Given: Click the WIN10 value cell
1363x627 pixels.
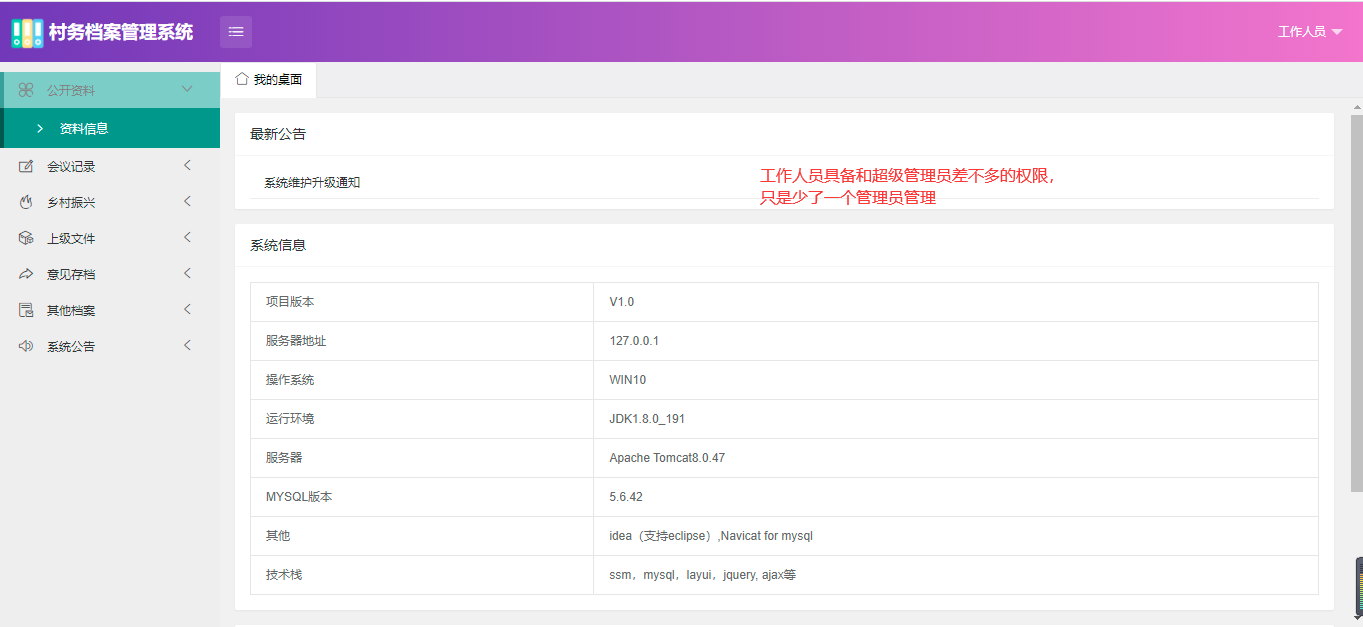Looking at the screenshot, I should (x=956, y=380).
